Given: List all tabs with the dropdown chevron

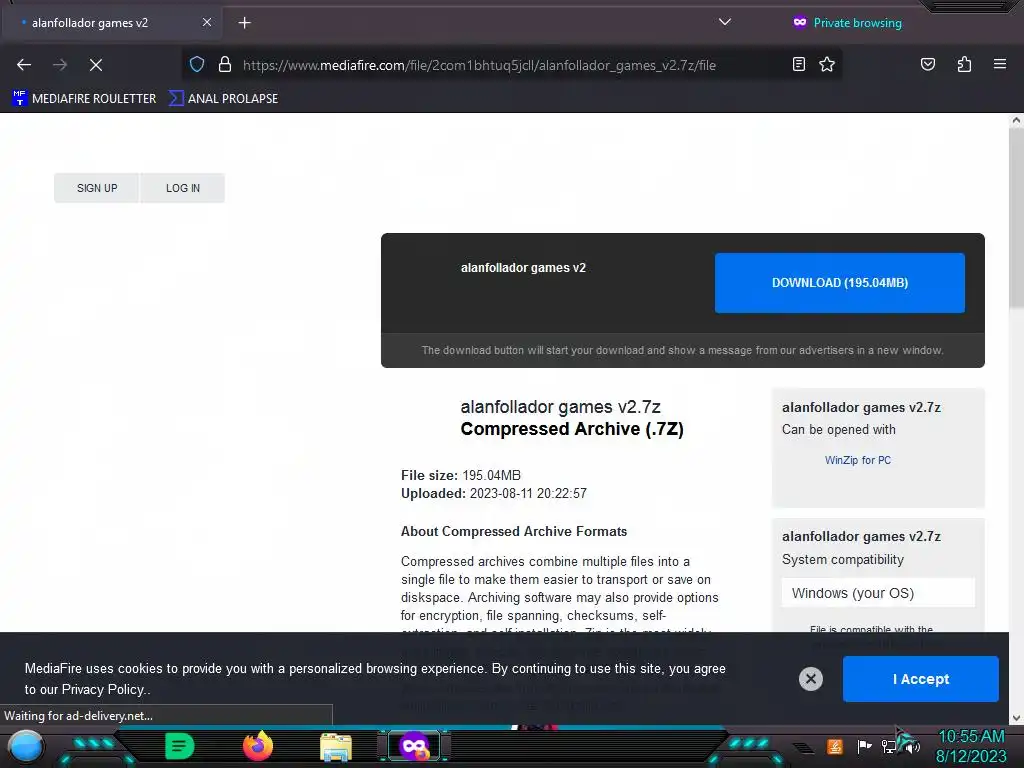Looking at the screenshot, I should pyautogui.click(x=724, y=22).
